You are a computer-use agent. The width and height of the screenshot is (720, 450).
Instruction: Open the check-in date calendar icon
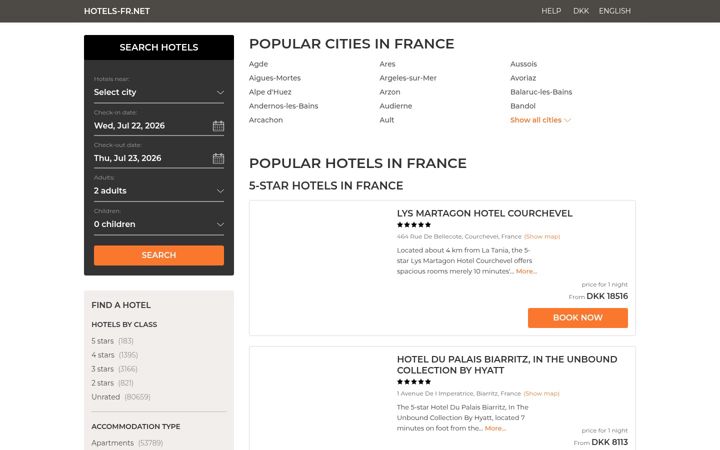point(218,126)
